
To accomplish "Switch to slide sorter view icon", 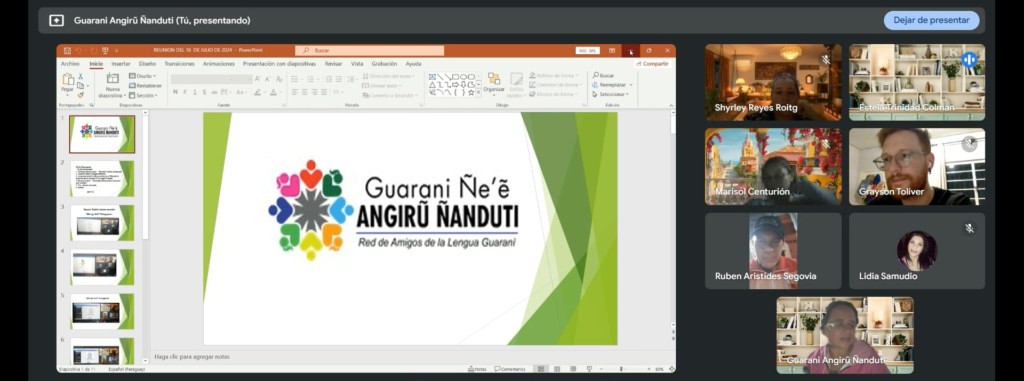I will (556, 369).
